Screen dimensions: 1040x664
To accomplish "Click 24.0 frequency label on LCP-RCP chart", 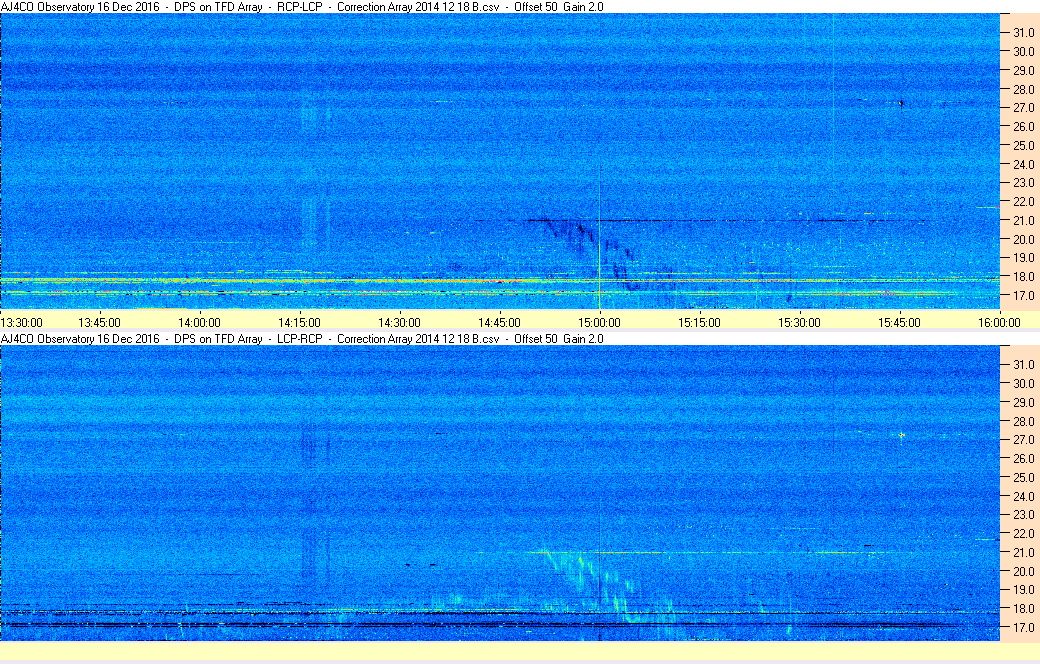I will pyautogui.click(x=1023, y=496).
